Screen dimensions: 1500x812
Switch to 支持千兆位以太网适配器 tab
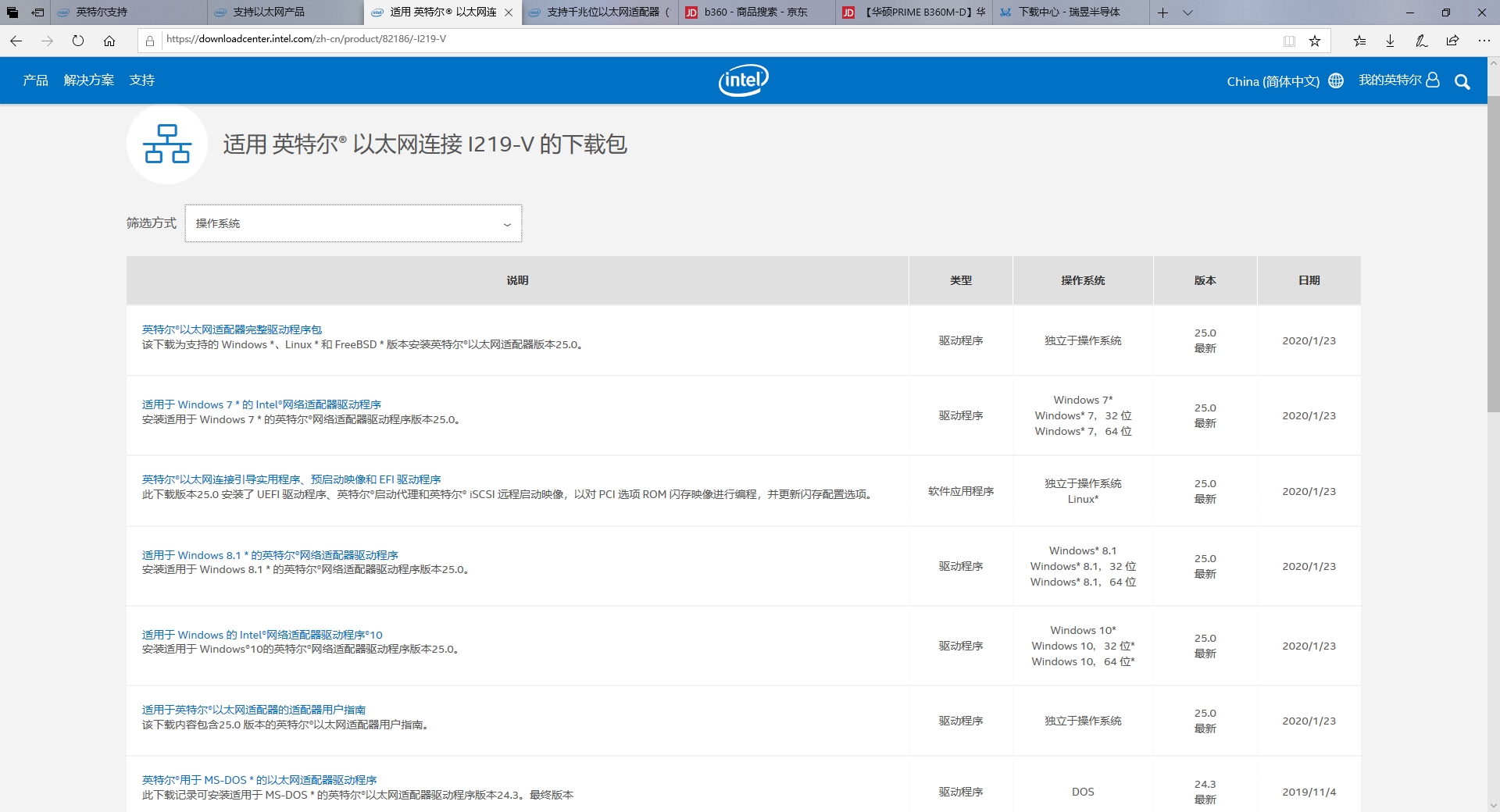pyautogui.click(x=600, y=12)
